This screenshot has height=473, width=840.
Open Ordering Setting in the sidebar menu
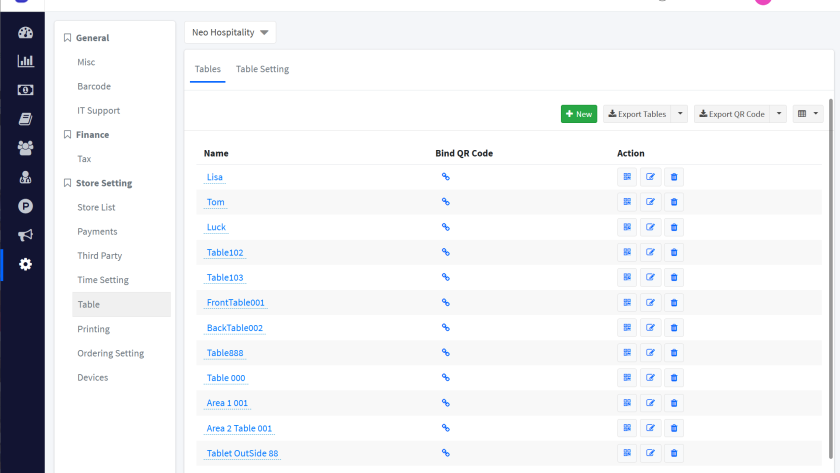(x=110, y=353)
